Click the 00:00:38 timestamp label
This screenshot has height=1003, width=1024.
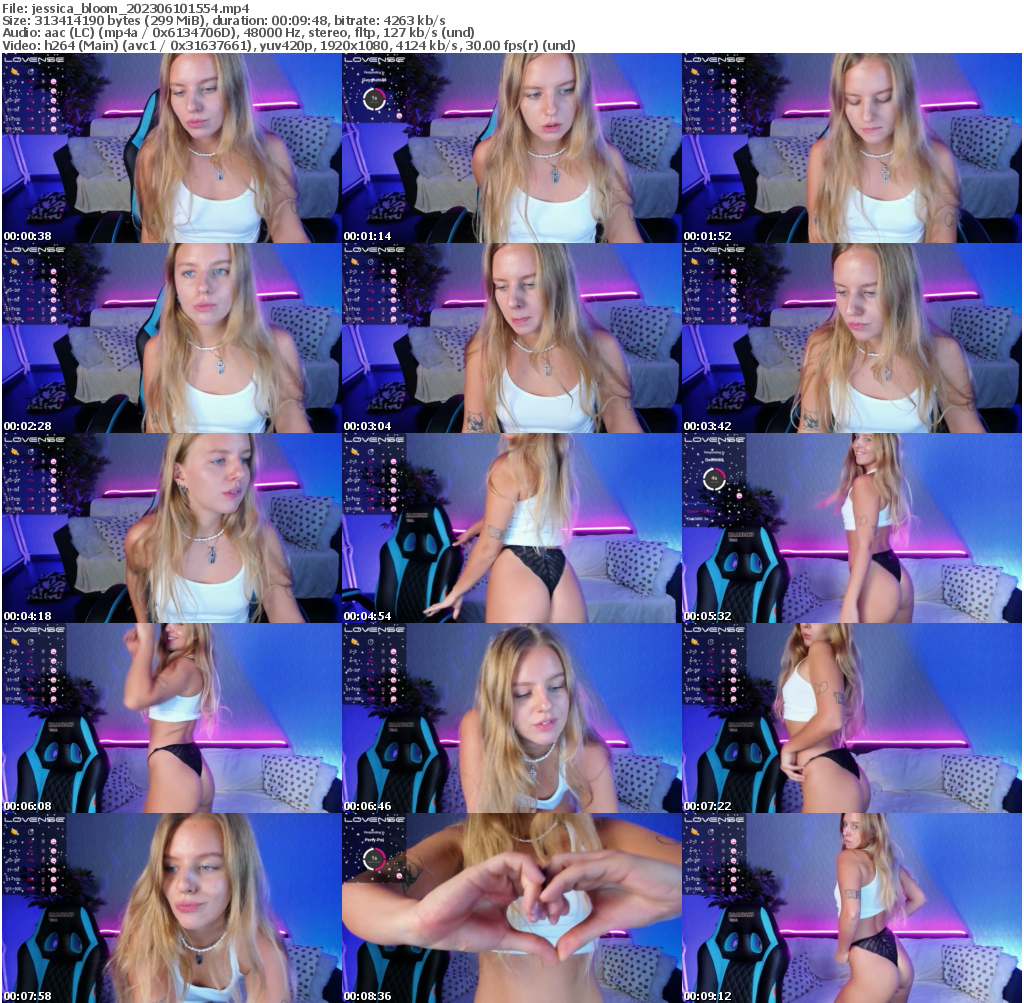tap(27, 237)
